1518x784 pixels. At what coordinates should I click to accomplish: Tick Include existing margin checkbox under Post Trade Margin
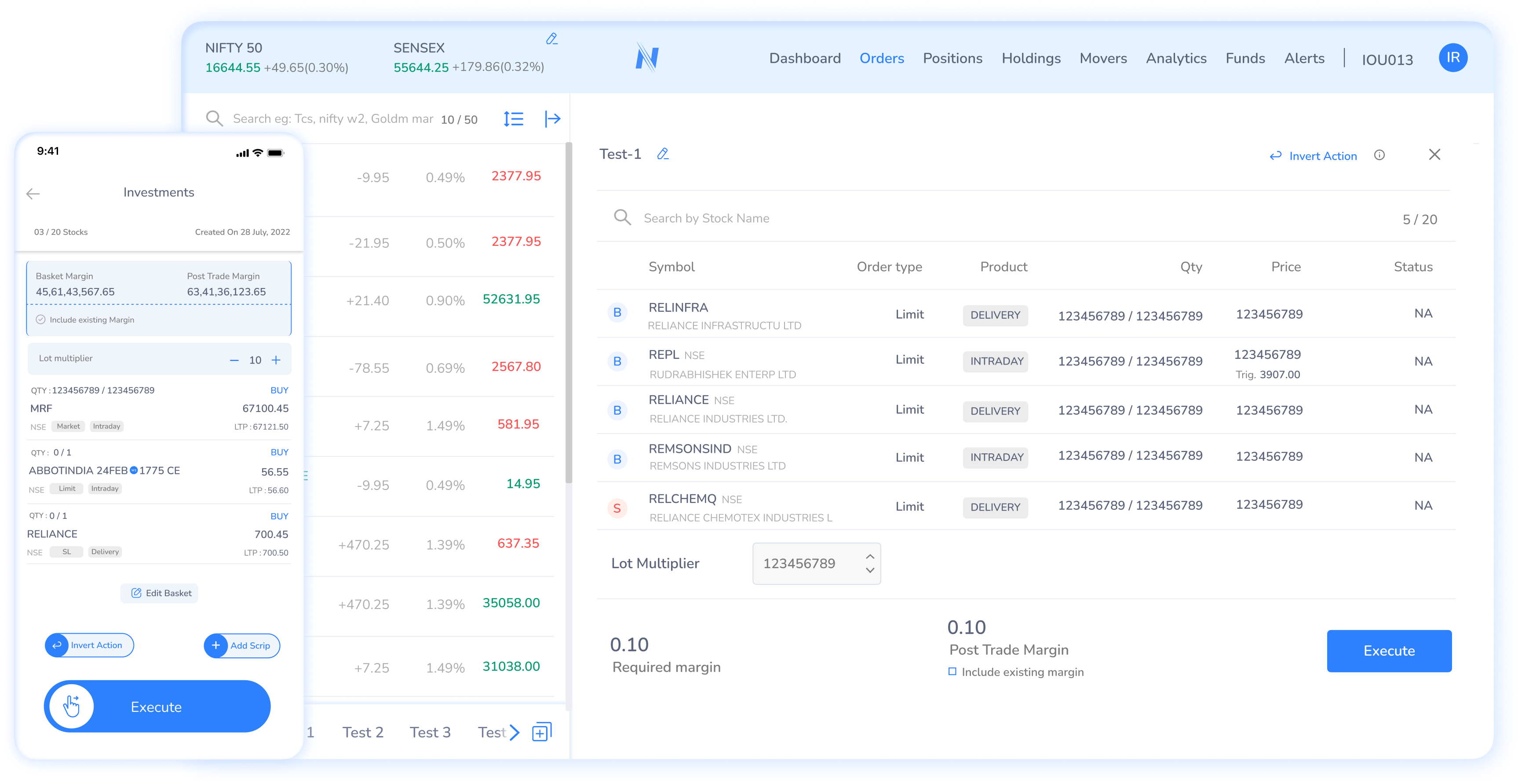952,671
